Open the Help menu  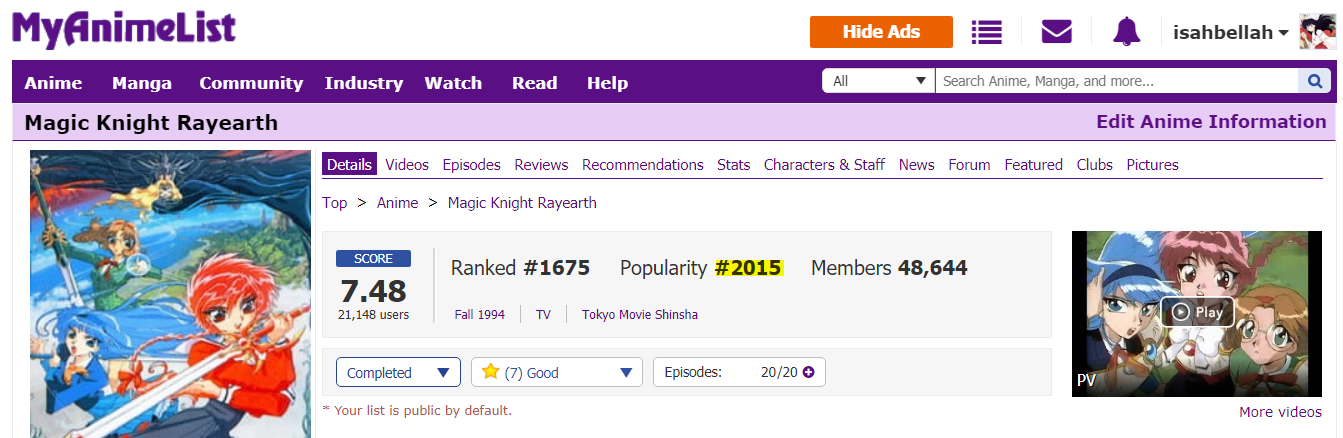tap(607, 83)
